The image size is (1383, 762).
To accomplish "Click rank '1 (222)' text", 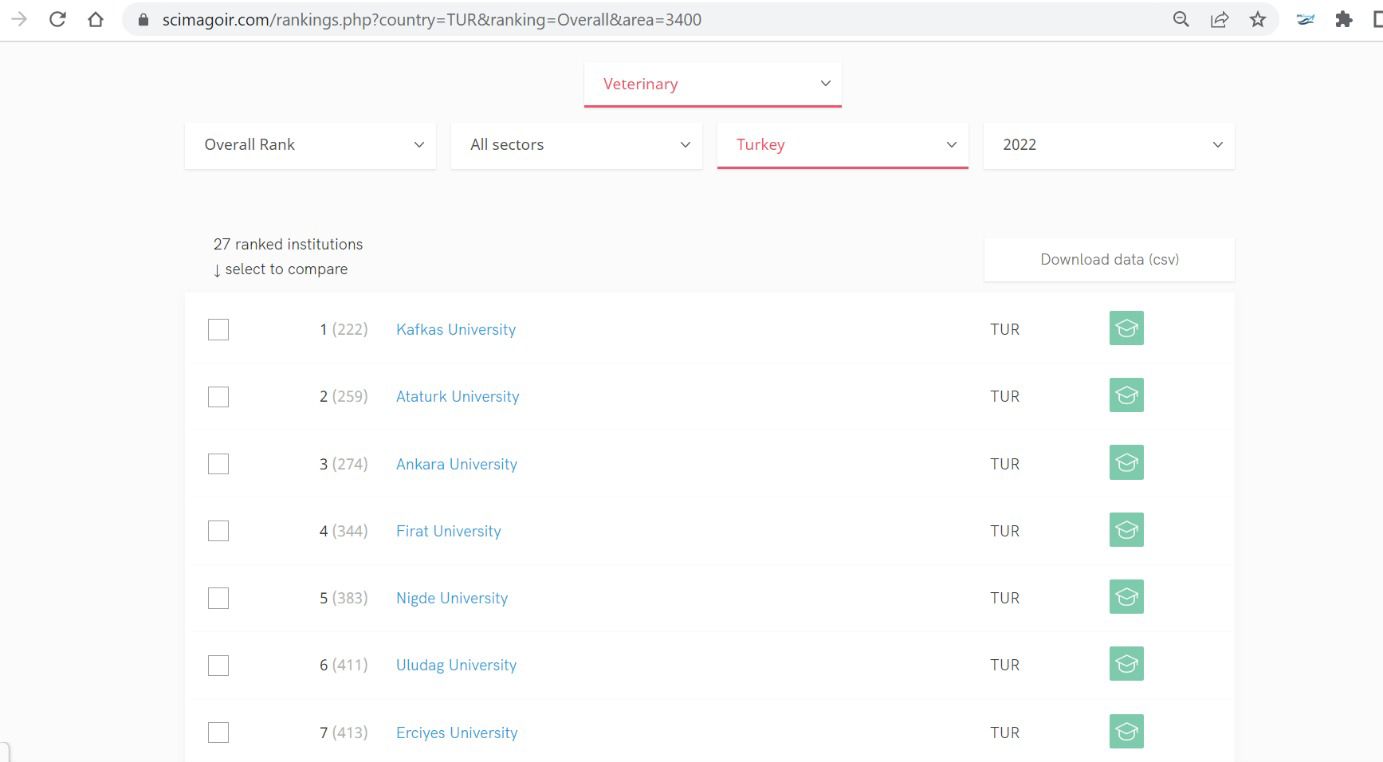I will click(x=344, y=329).
